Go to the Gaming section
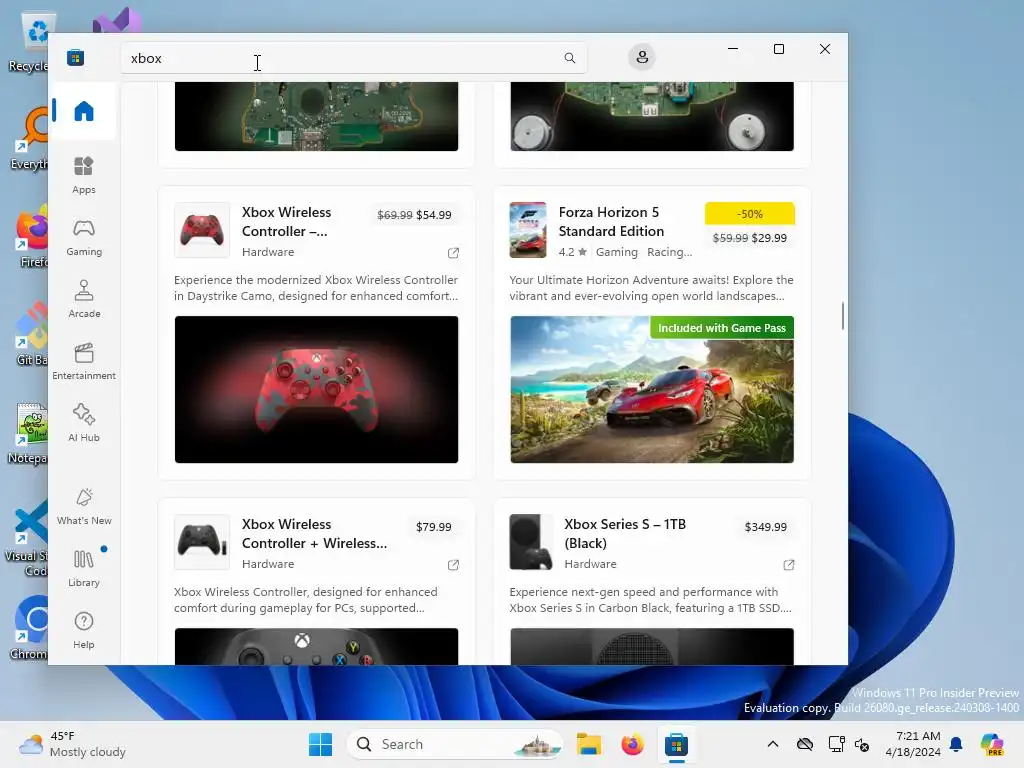Viewport: 1024px width, 768px height. [84, 237]
